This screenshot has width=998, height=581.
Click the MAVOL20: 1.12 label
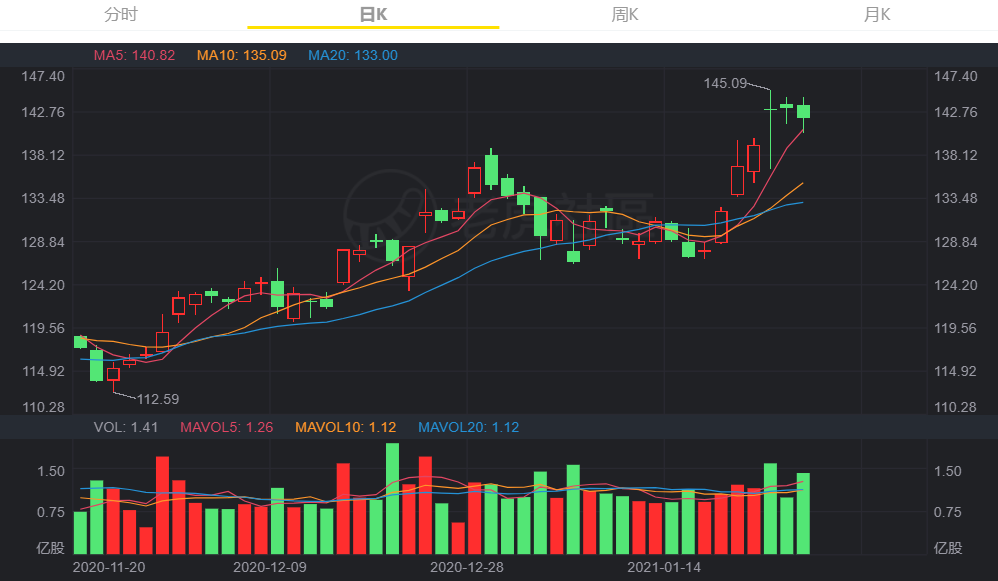pos(468,427)
